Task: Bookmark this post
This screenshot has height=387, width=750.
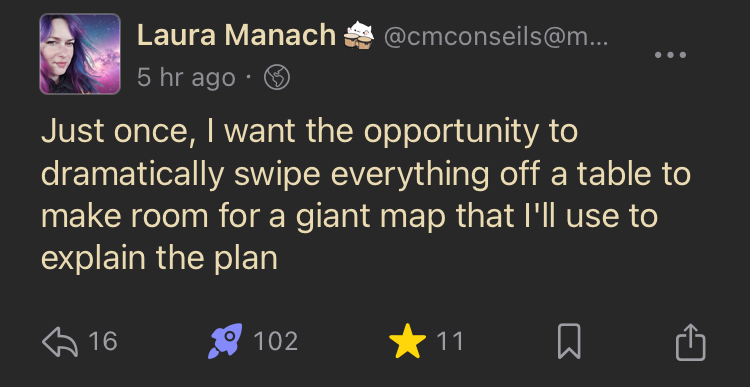Action: tap(569, 341)
